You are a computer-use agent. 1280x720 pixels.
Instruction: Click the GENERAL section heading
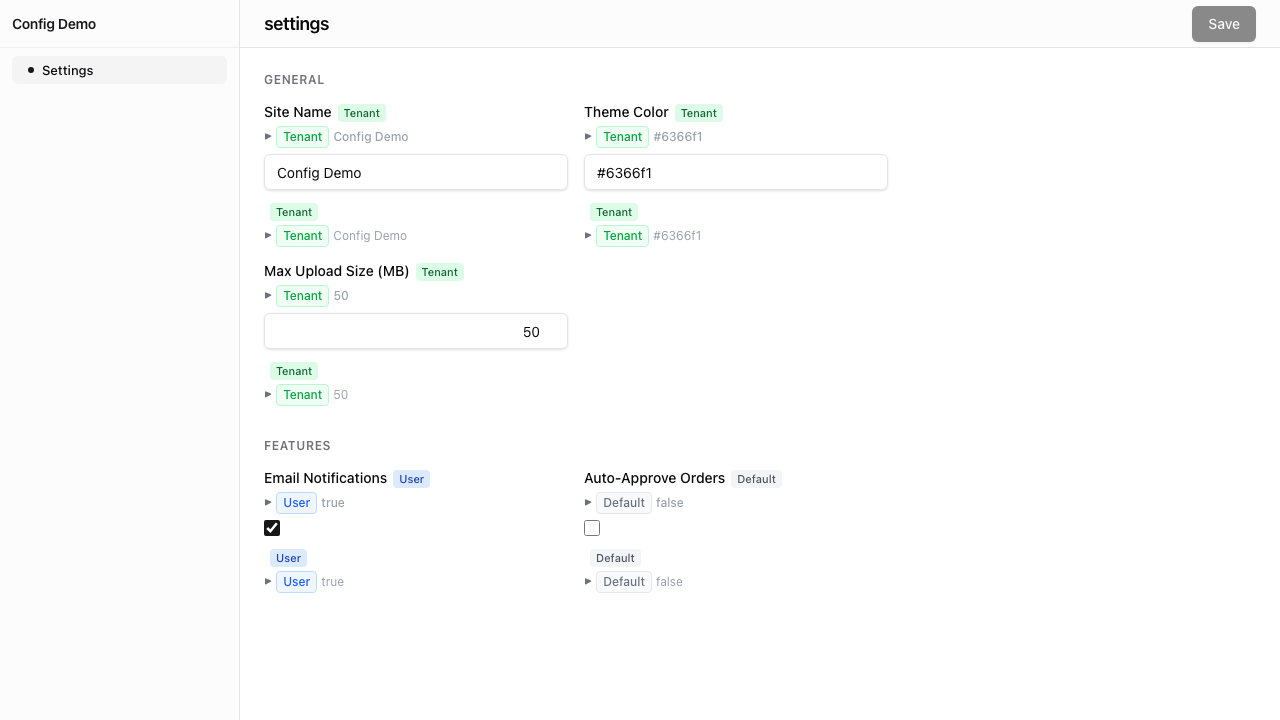294,80
